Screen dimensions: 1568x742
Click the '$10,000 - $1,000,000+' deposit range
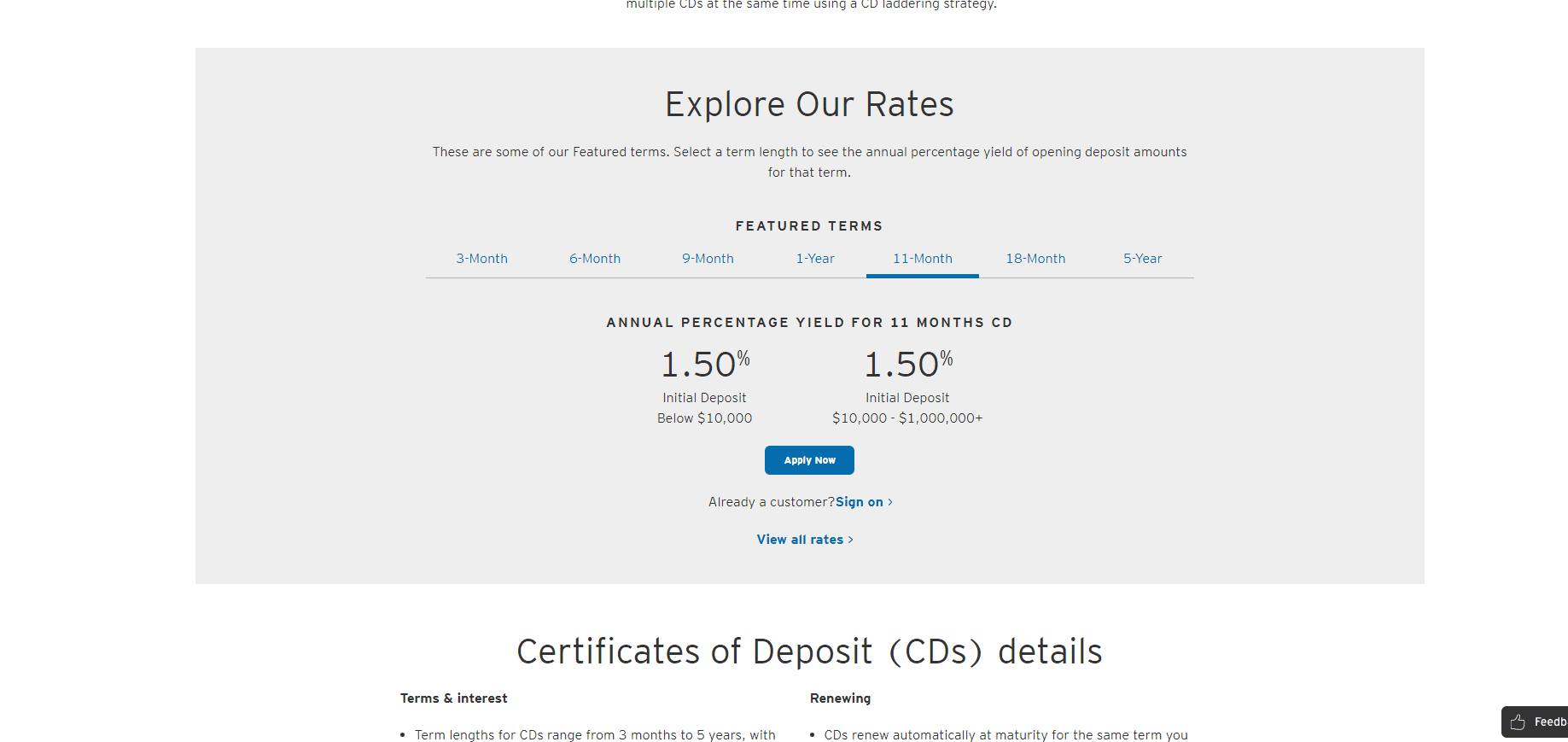pos(907,418)
